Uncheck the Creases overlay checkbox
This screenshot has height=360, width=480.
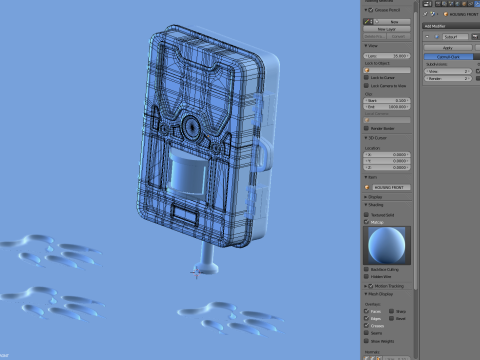coord(366,326)
